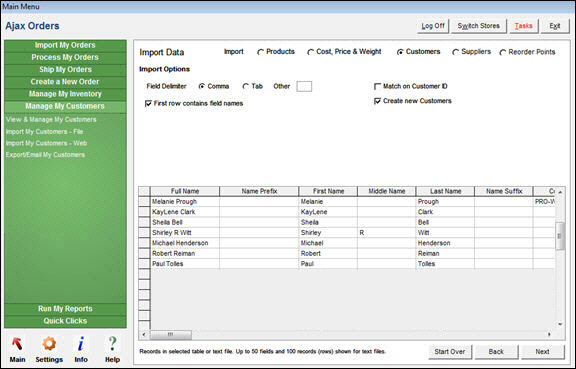The image size is (576, 369).
Task: Click the Start Over button
Action: pos(450,352)
